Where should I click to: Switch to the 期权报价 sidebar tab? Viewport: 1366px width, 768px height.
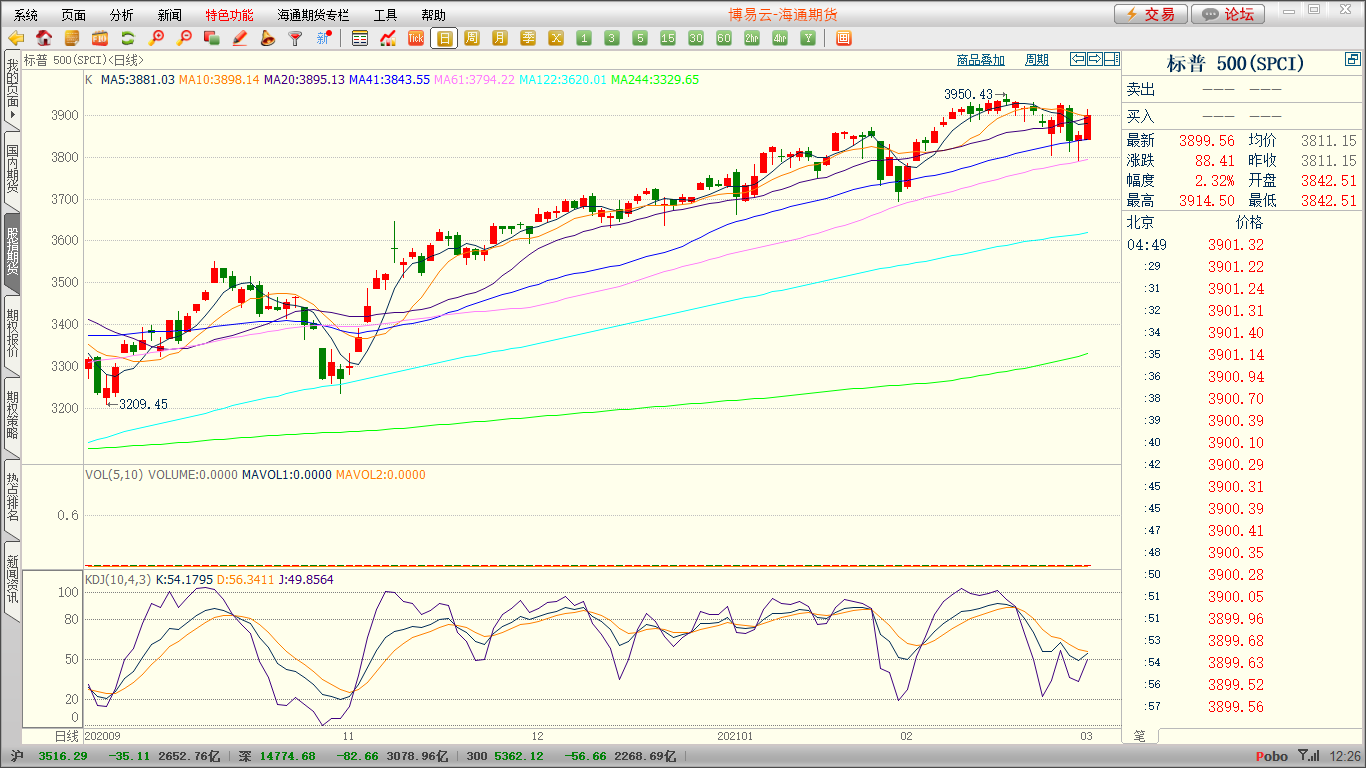[12, 333]
